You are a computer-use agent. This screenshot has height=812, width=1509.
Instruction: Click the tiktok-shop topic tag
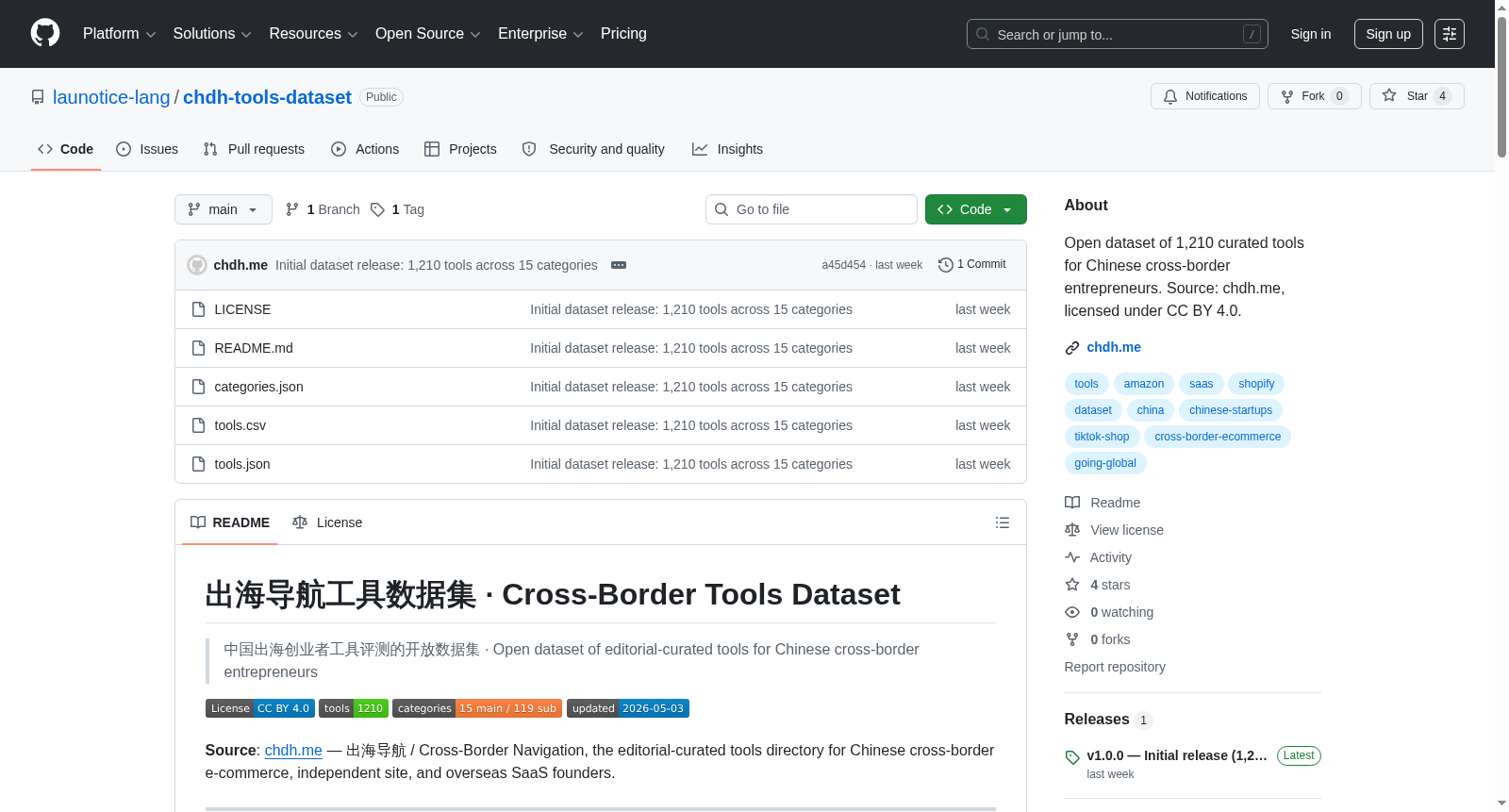pos(1102,437)
